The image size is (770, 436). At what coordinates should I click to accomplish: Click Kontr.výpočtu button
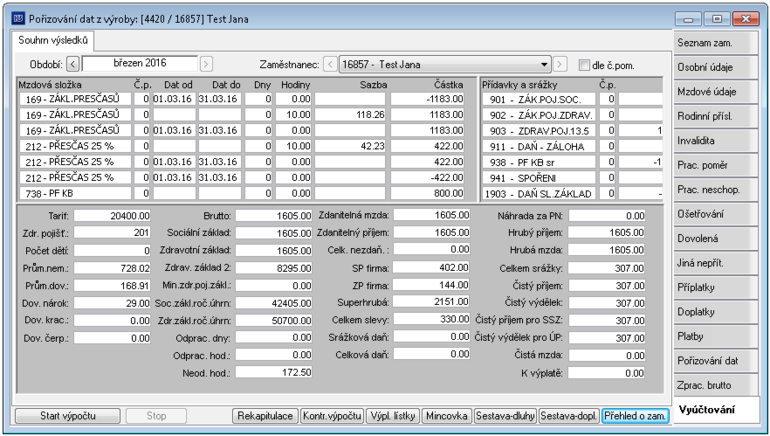[332, 416]
